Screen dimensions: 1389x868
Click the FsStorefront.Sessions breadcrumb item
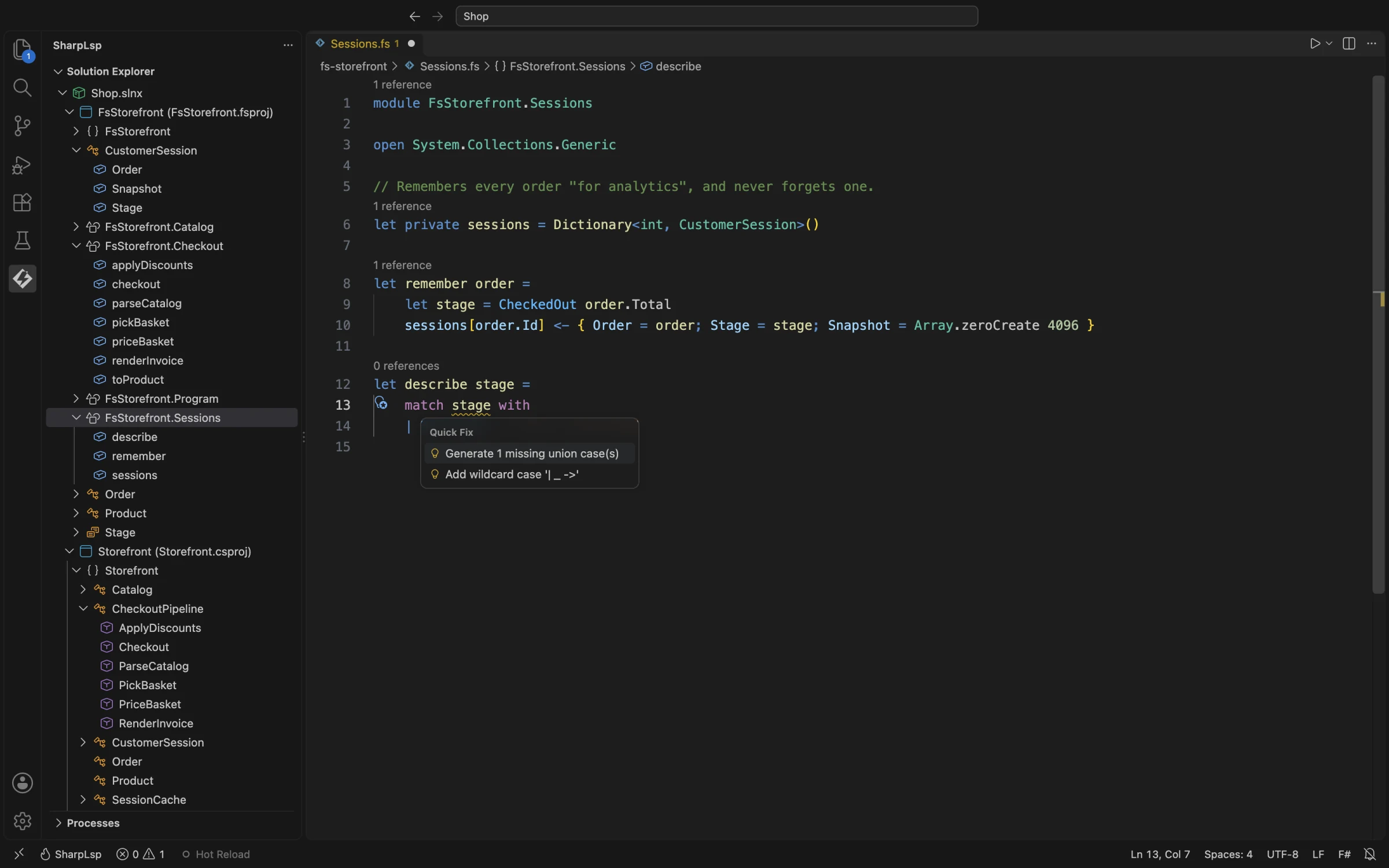[x=560, y=67]
